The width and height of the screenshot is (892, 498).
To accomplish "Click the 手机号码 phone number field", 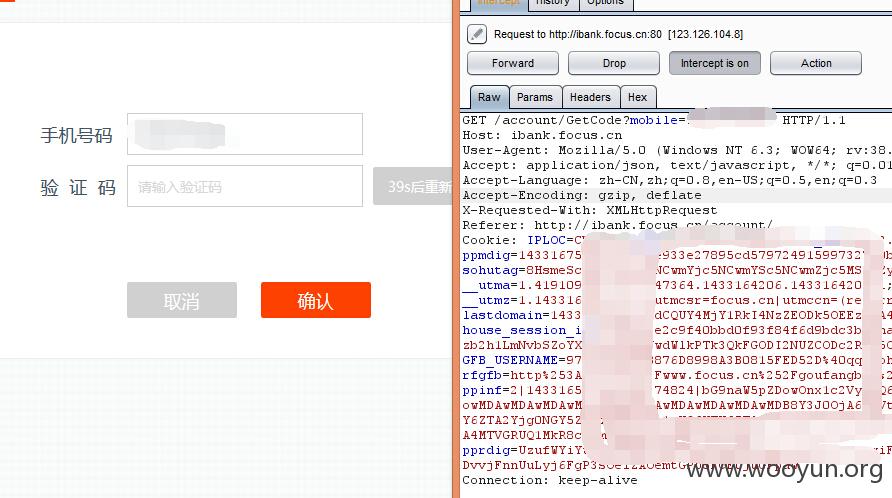I will click(x=245, y=134).
